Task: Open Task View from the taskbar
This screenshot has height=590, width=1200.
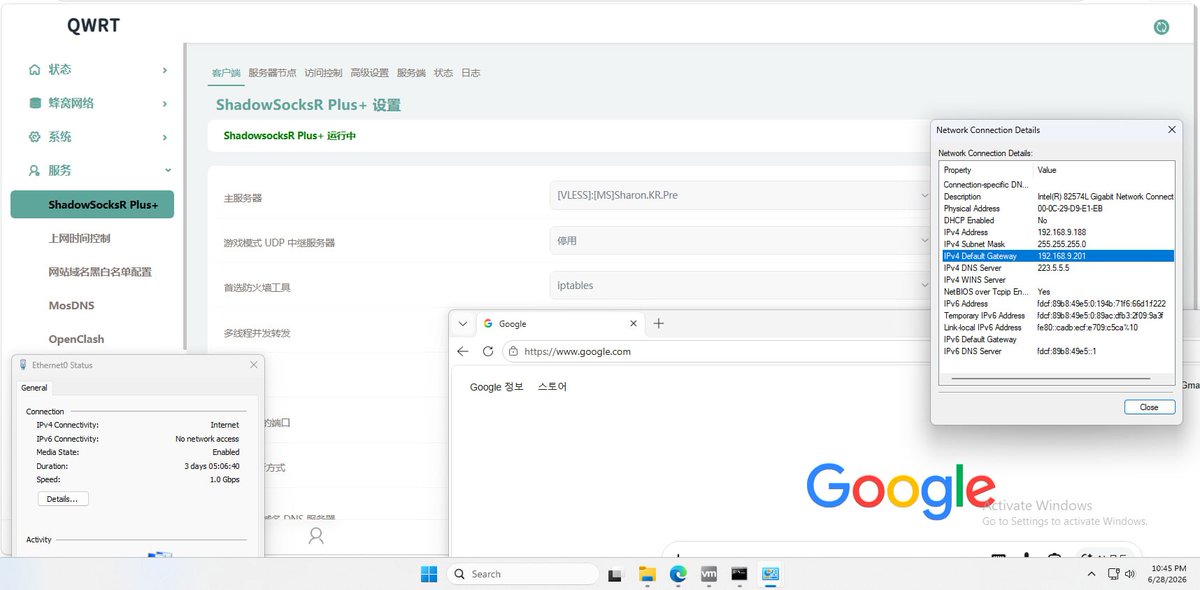Action: pyautogui.click(x=616, y=574)
